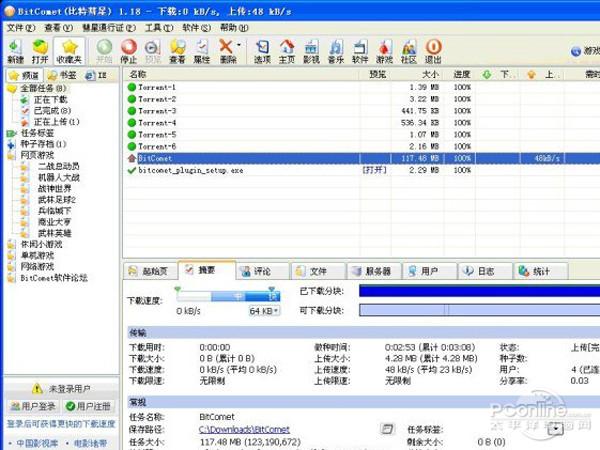Open the dropdown arrow beside 删除
This screenshot has height=450, width=600.
tap(240, 47)
